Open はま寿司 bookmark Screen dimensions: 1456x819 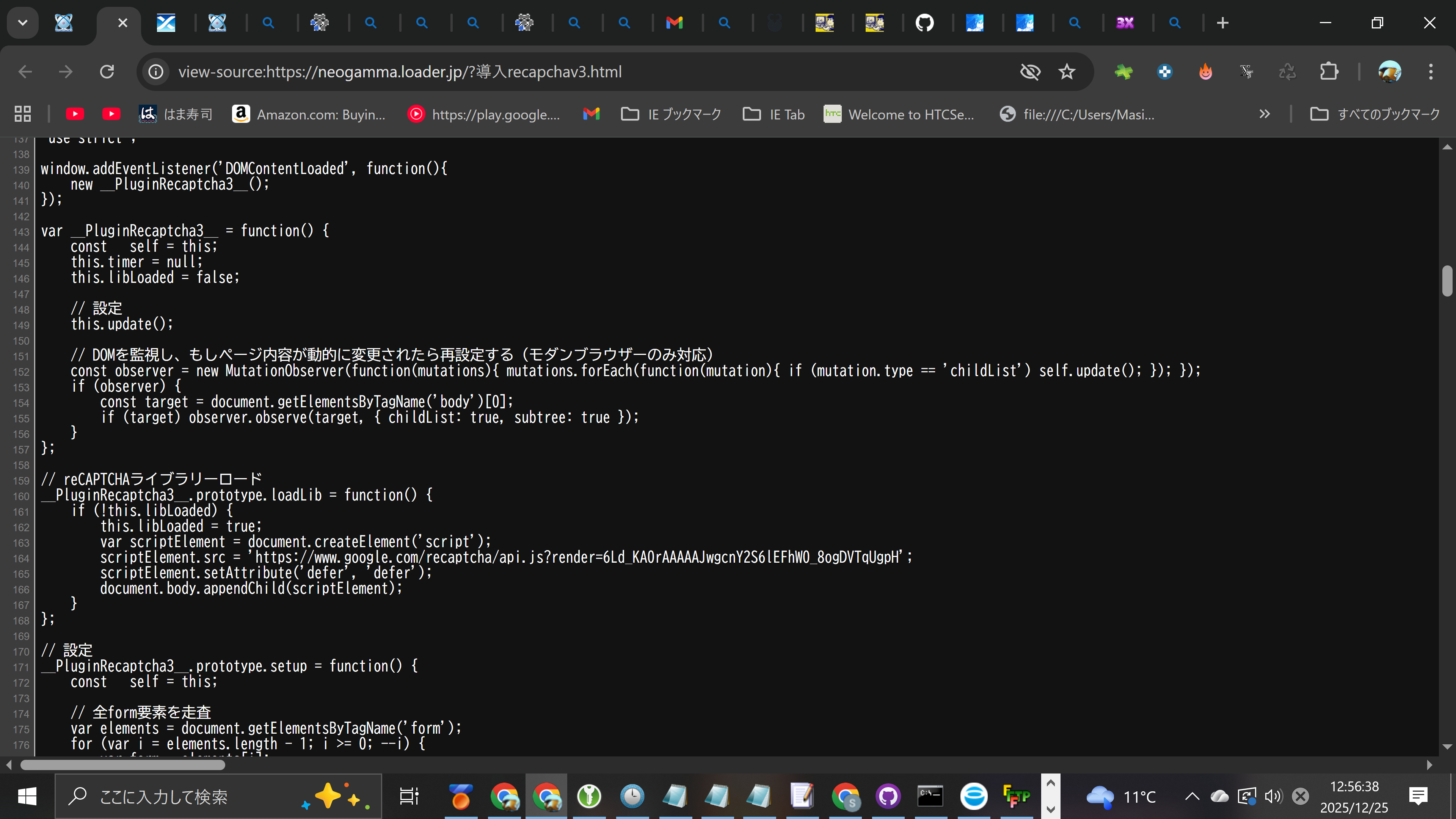tap(176, 114)
